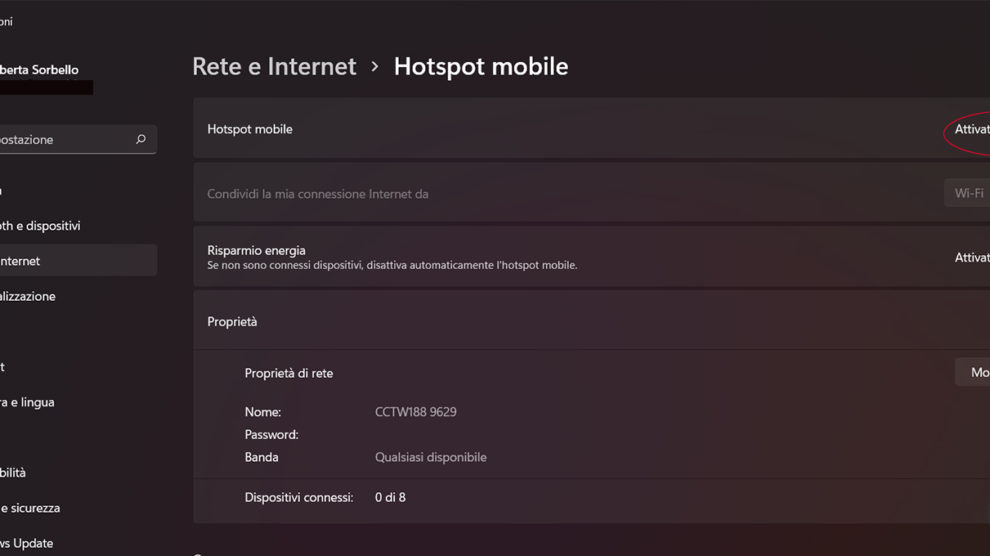
Task: Click the Roberta Sorbello user profile
Action: tap(40, 71)
